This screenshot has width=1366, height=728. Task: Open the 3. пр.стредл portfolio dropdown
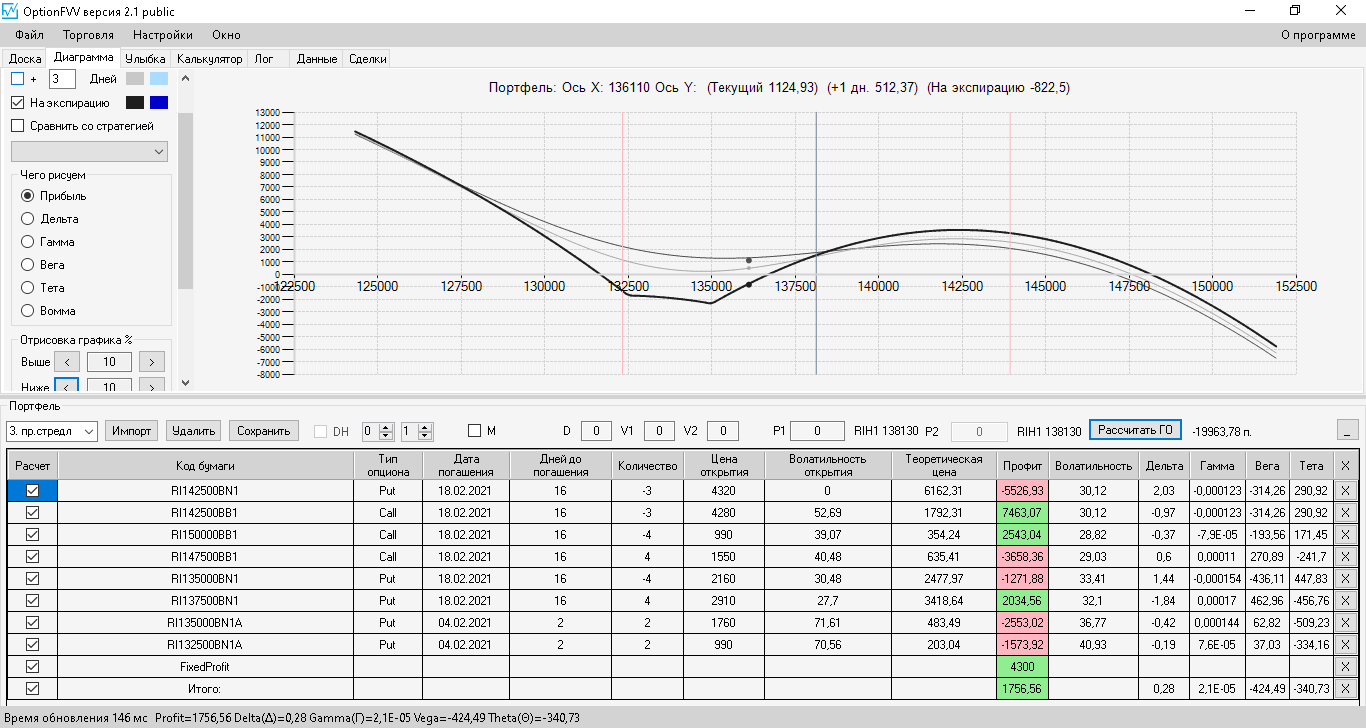pos(51,431)
